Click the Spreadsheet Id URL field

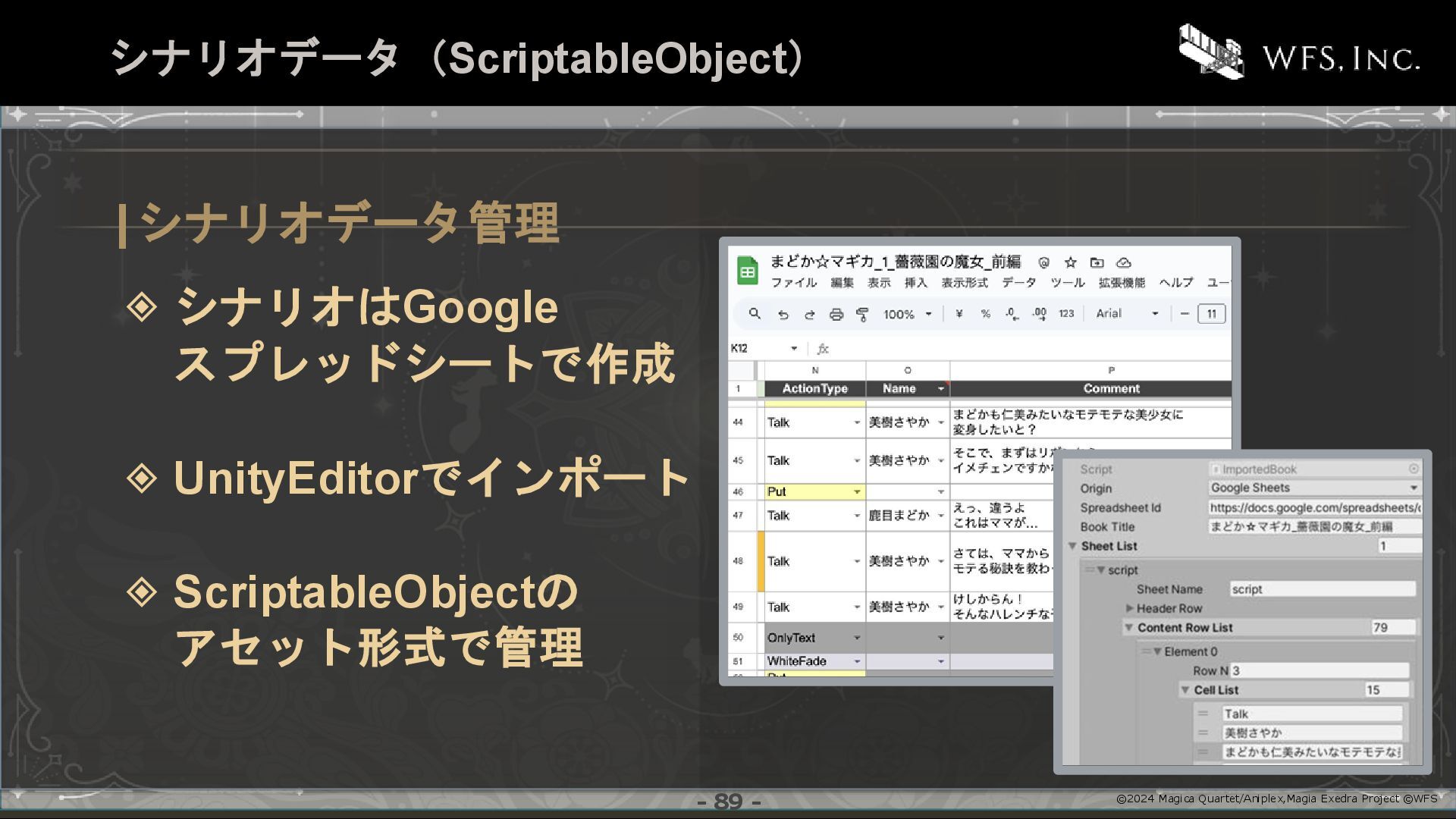(1314, 507)
